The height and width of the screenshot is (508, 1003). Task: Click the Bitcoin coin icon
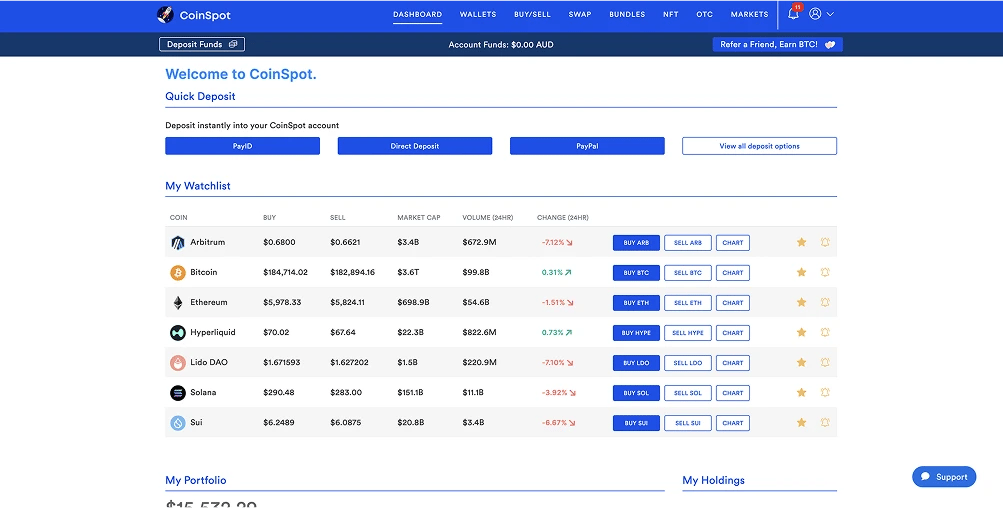177,273
